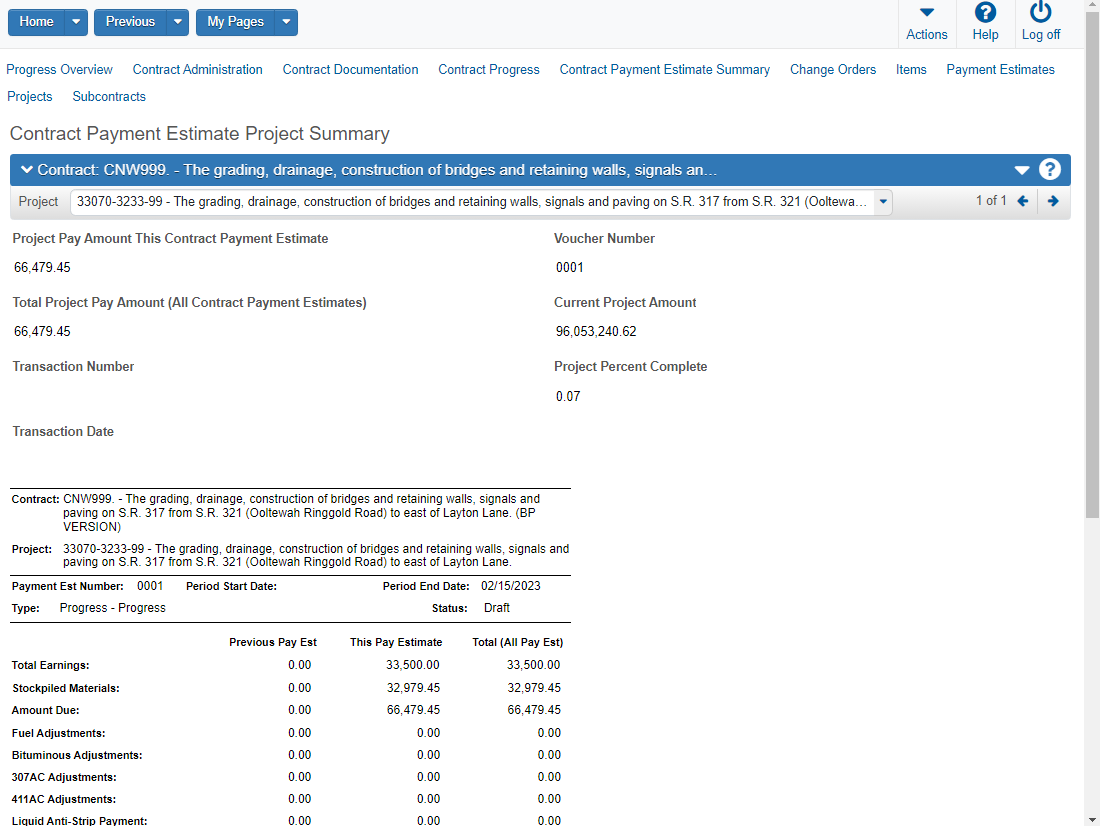The width and height of the screenshot is (1100, 826).
Task: Click the My Pages button
Action: [236, 22]
